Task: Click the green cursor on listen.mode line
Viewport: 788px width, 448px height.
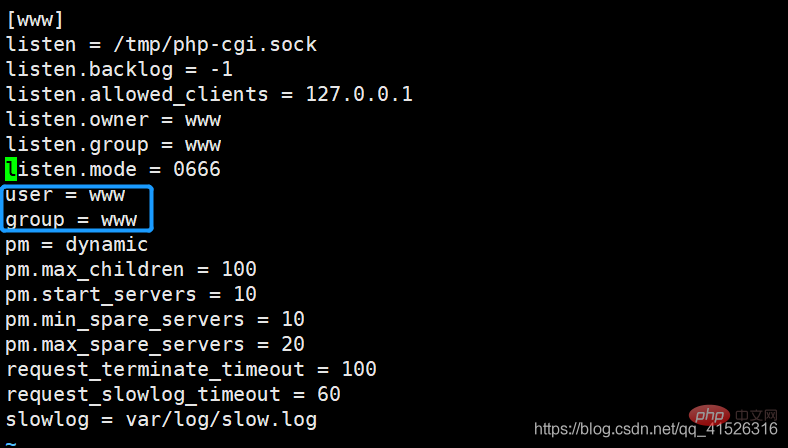Action: 11,169
